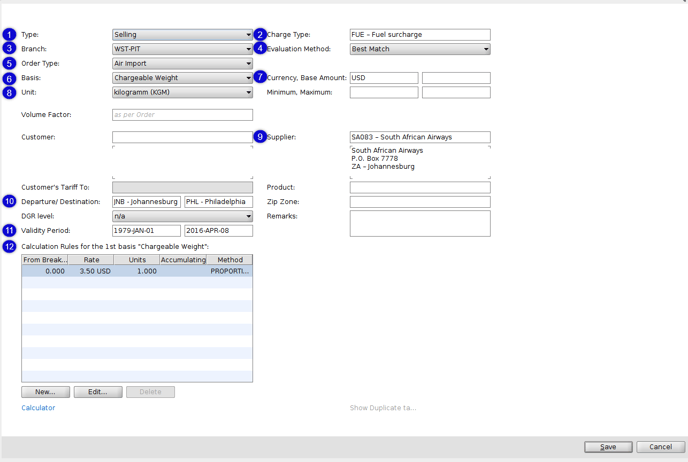Open the Type dropdown showing Selling
This screenshot has height=462, width=688.
tap(182, 35)
